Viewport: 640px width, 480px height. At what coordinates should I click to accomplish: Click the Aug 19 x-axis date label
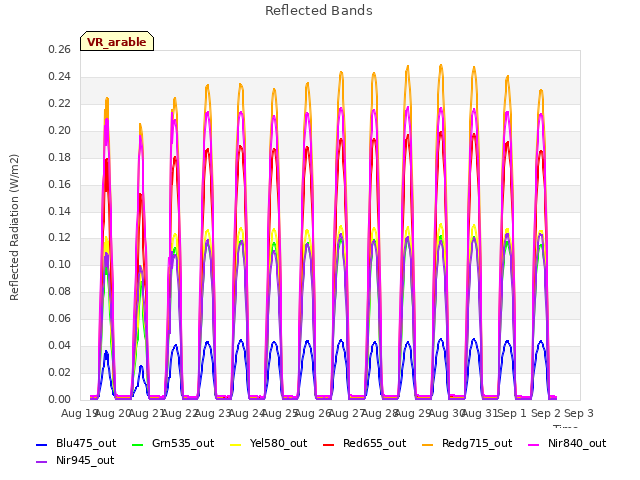[x=79, y=413]
